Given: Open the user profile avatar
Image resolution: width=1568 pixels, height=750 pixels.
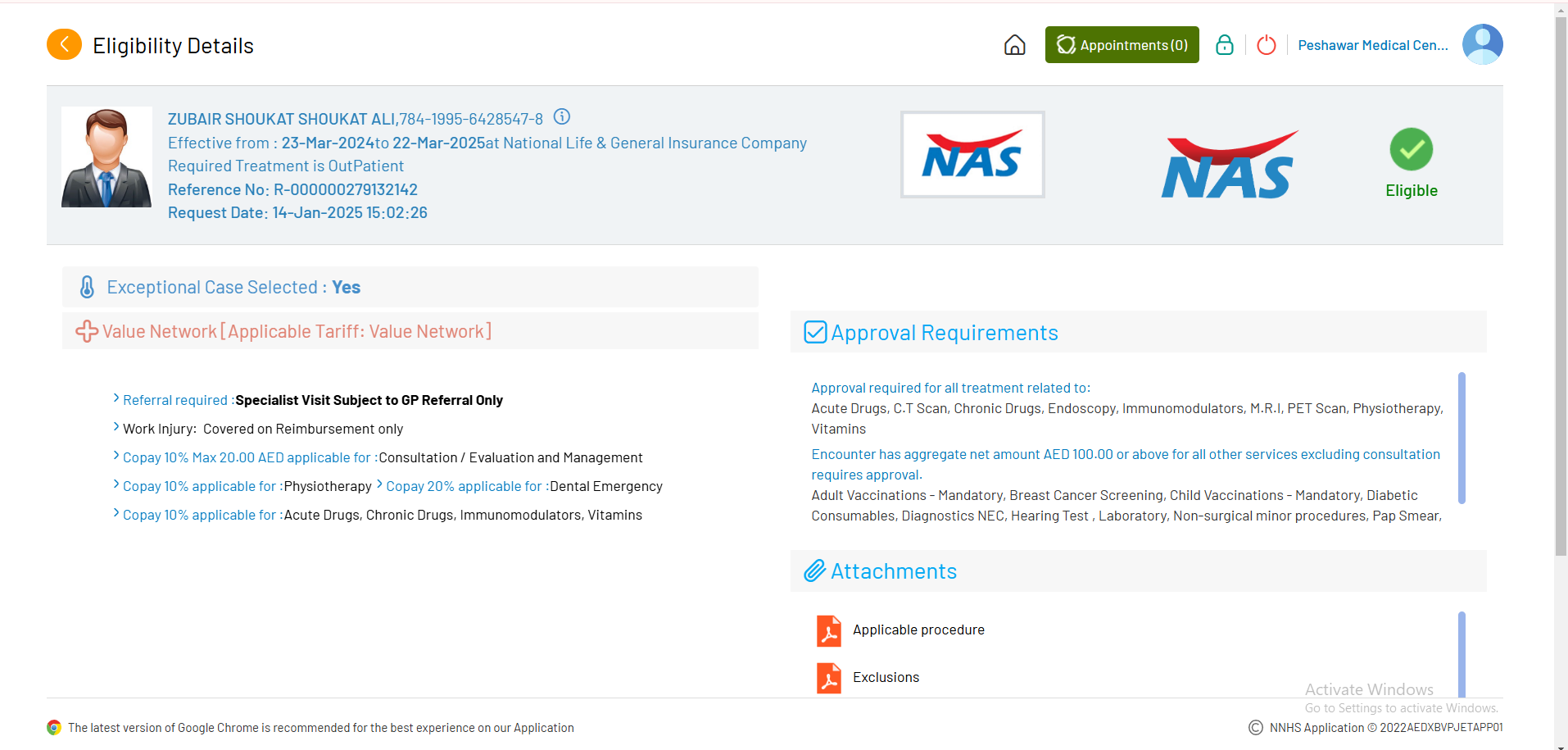Looking at the screenshot, I should (x=1482, y=44).
